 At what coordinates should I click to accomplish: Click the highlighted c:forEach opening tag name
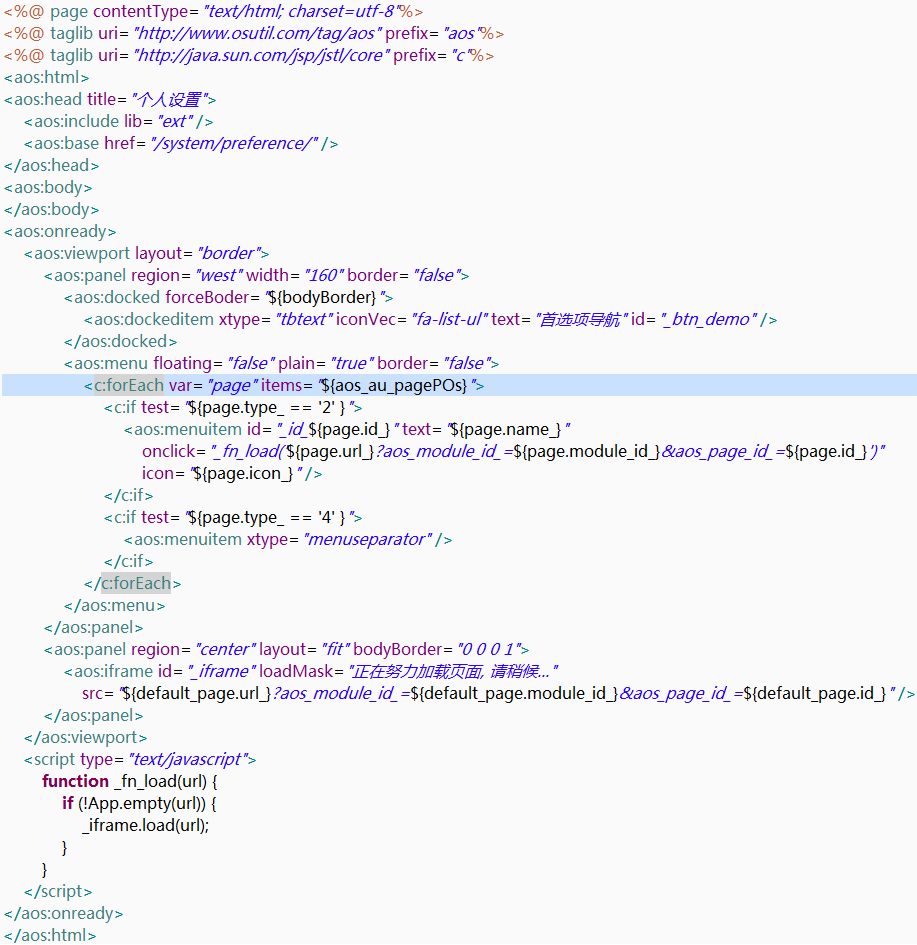coord(129,386)
